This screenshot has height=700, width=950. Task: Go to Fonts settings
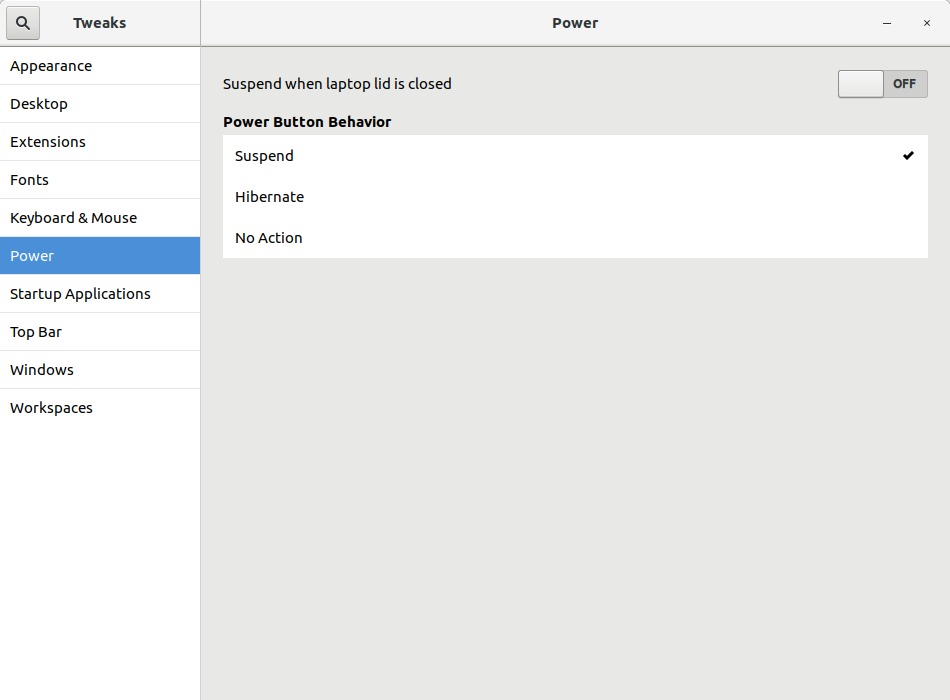(x=29, y=179)
